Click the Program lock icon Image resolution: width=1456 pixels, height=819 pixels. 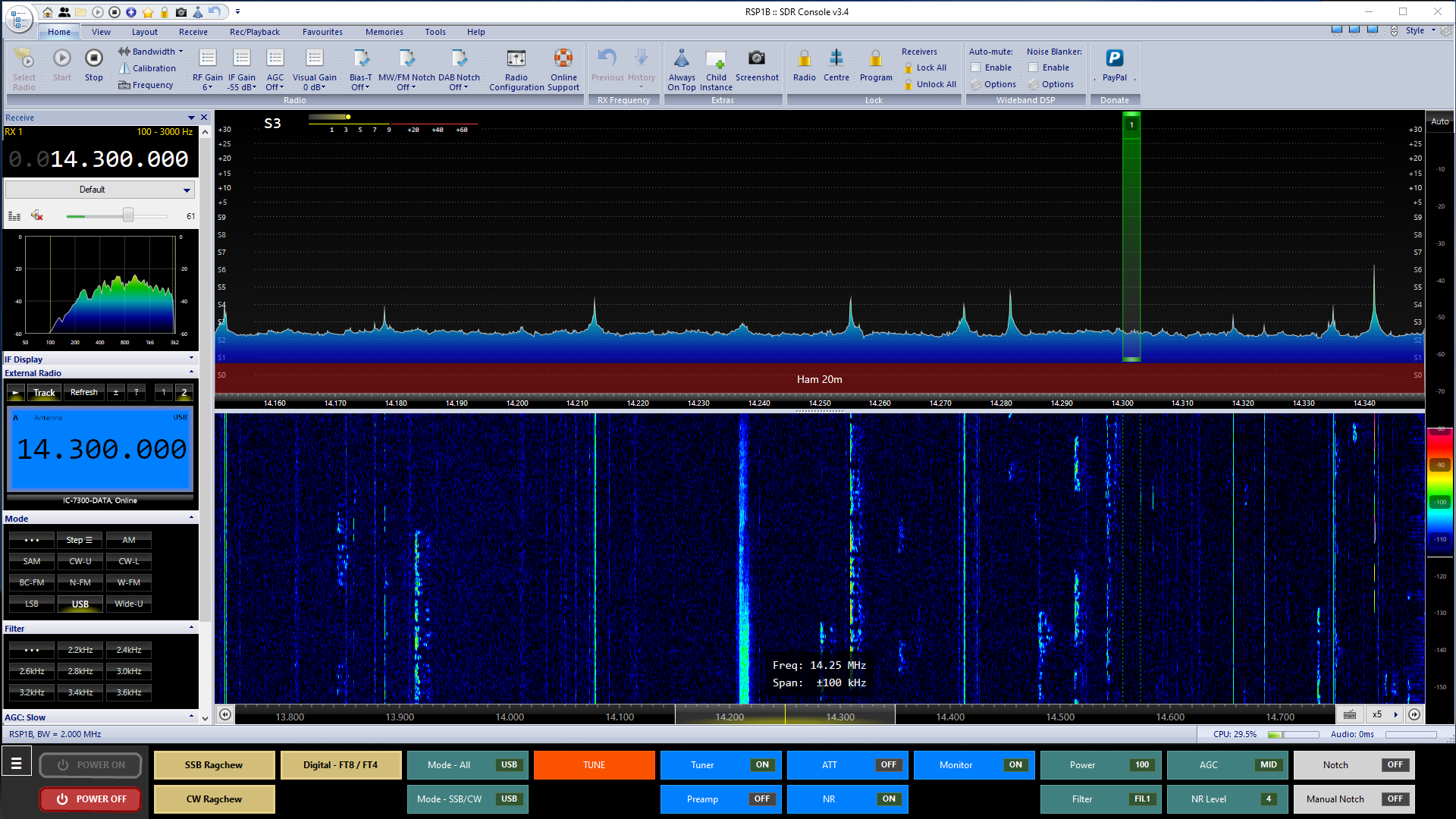[x=876, y=58]
